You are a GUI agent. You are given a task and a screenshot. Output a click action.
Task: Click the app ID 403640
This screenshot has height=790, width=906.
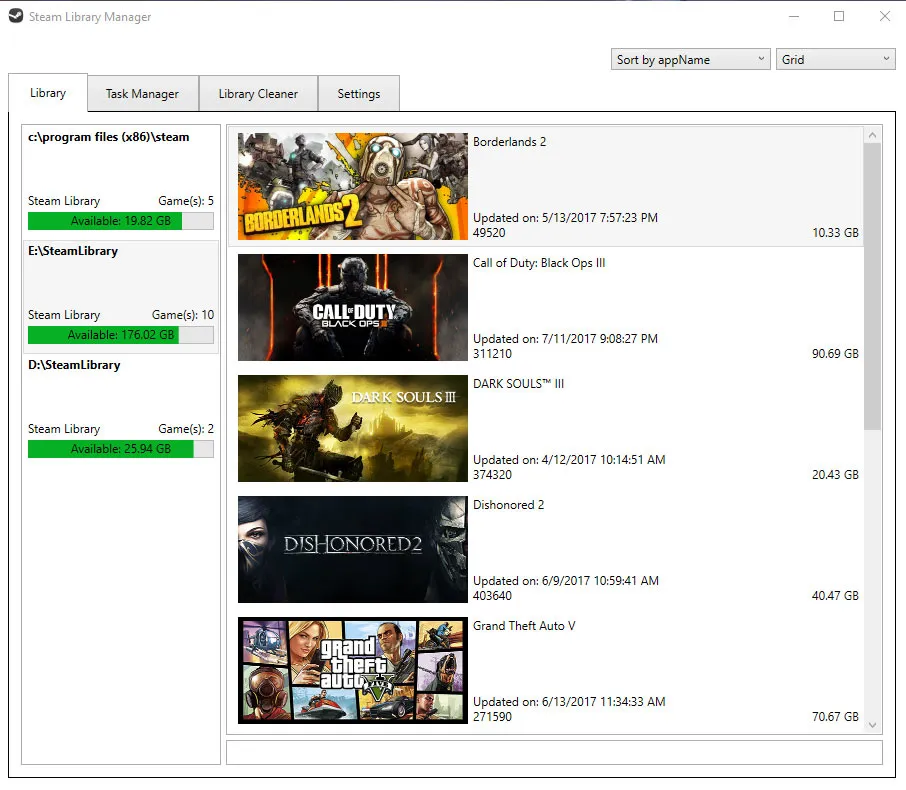coord(492,596)
